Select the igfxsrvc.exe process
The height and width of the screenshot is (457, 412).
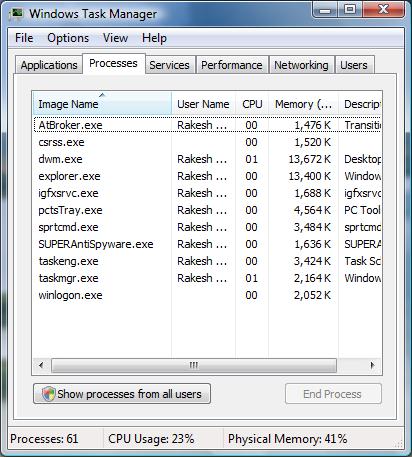tap(207, 193)
